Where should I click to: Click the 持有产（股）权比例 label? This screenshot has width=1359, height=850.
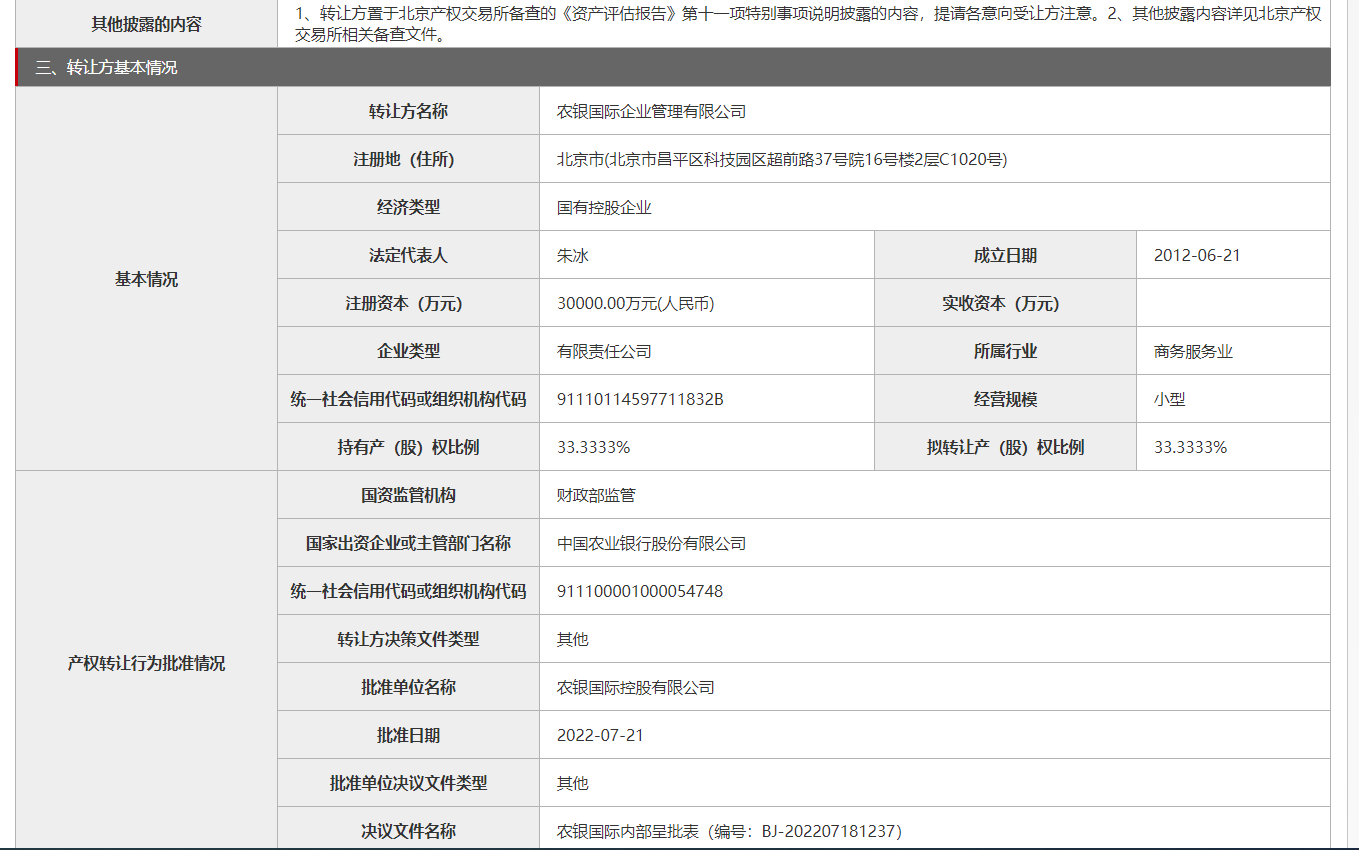(408, 448)
